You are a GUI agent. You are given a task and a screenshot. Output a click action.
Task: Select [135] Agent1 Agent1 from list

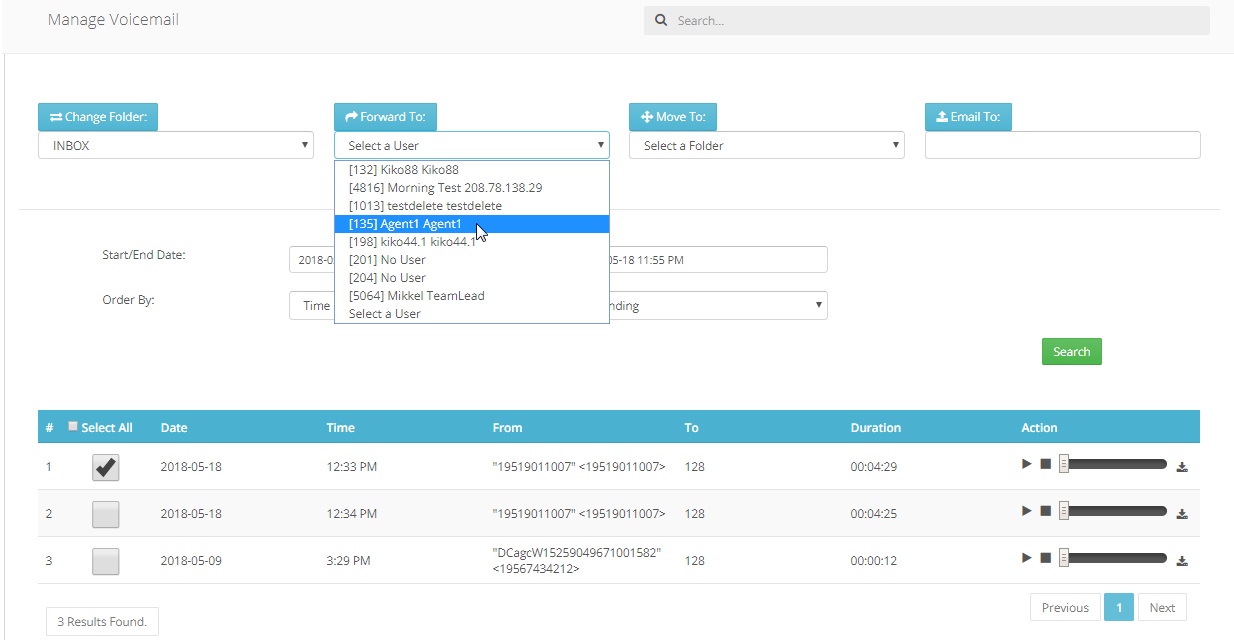pyautogui.click(x=472, y=224)
